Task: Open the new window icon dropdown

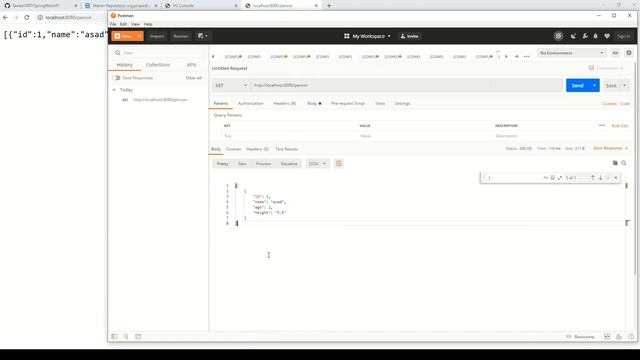Action: (x=202, y=36)
